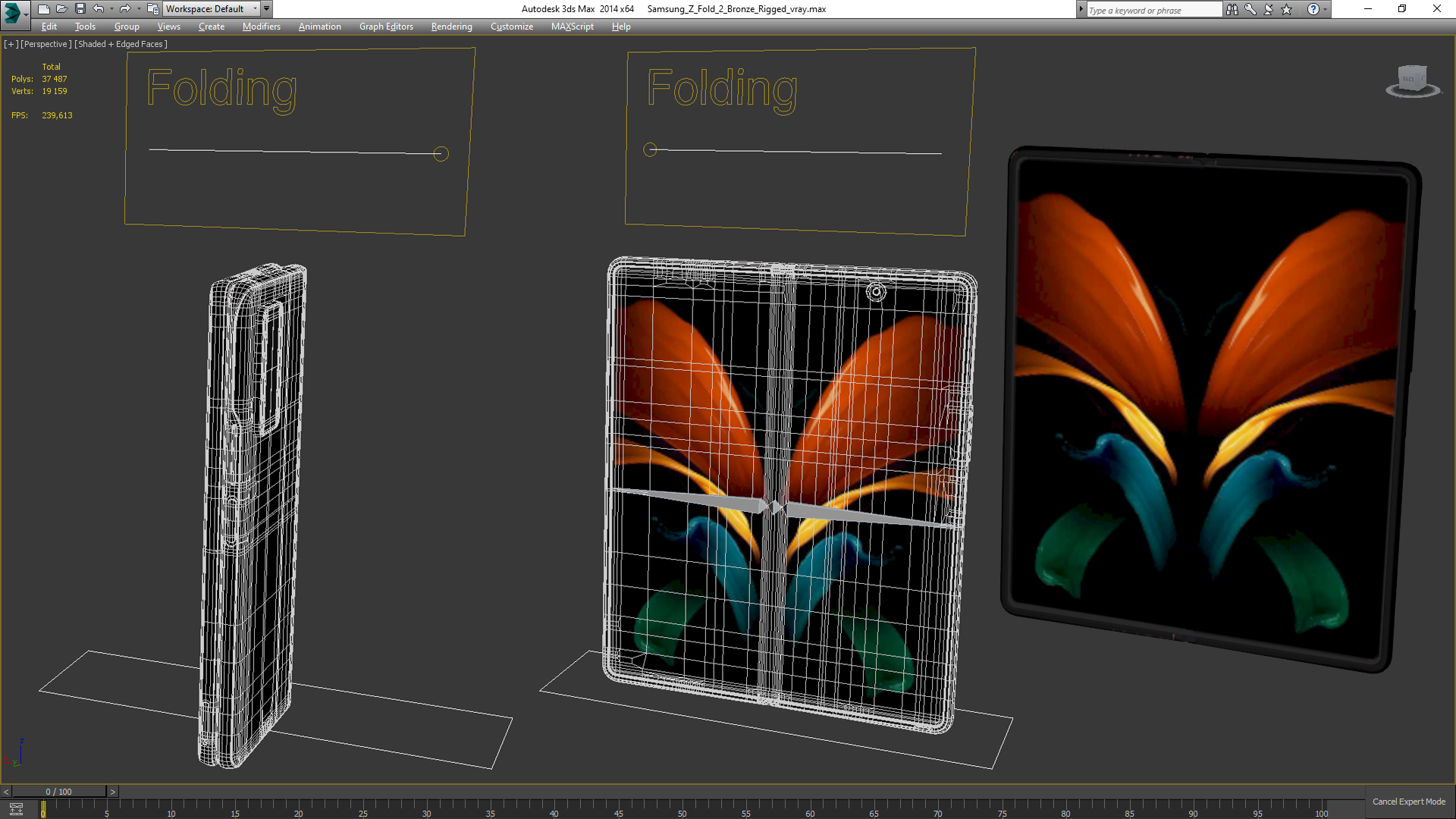This screenshot has height=819, width=1456.
Task: Open a file with the Open folder icon
Action: tap(61, 9)
